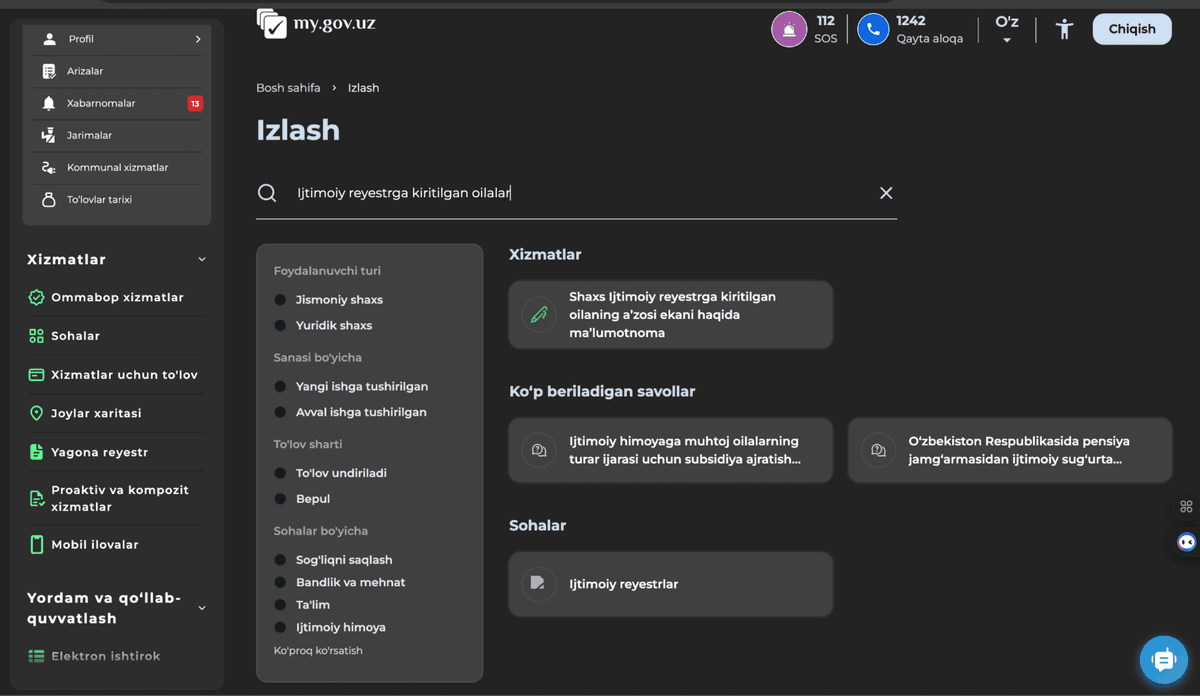Select Ijtimoiy himoya category filter

280,627
